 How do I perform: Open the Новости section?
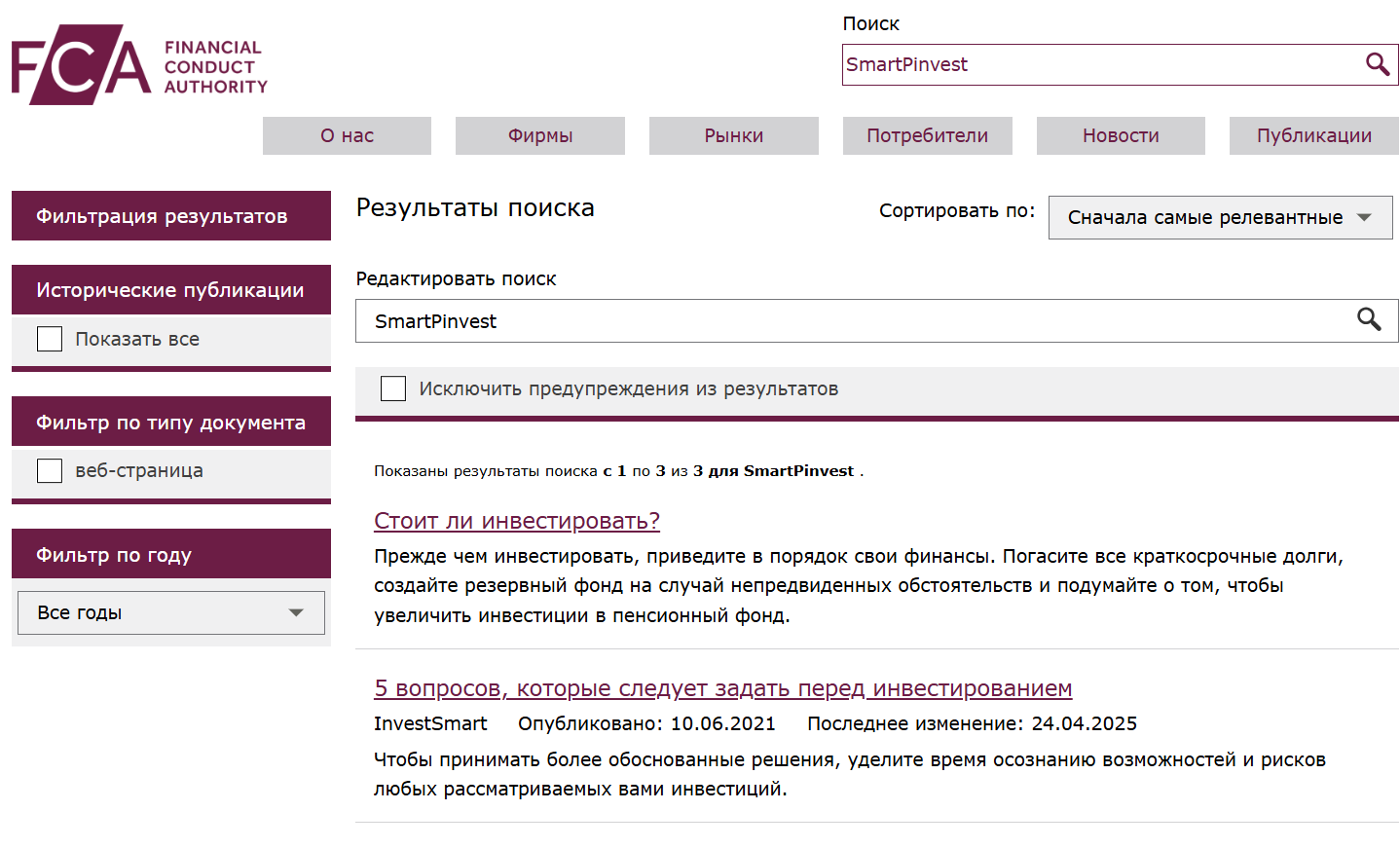pyautogui.click(x=1120, y=135)
